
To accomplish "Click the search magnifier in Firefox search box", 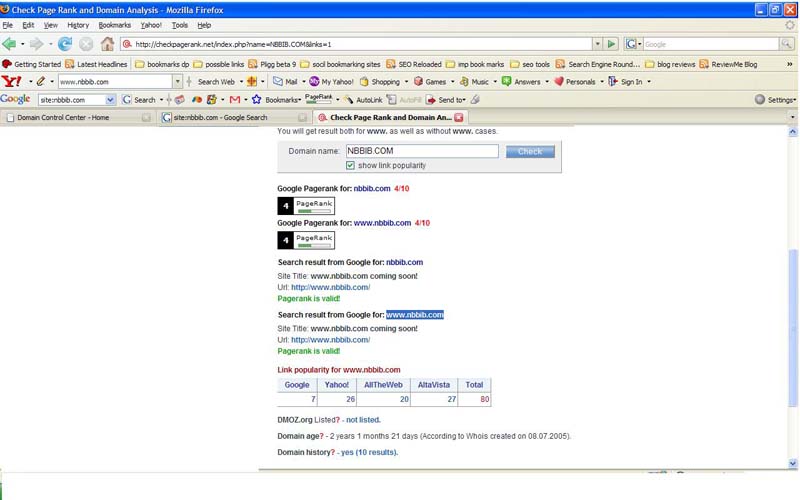I will pyautogui.click(x=786, y=44).
